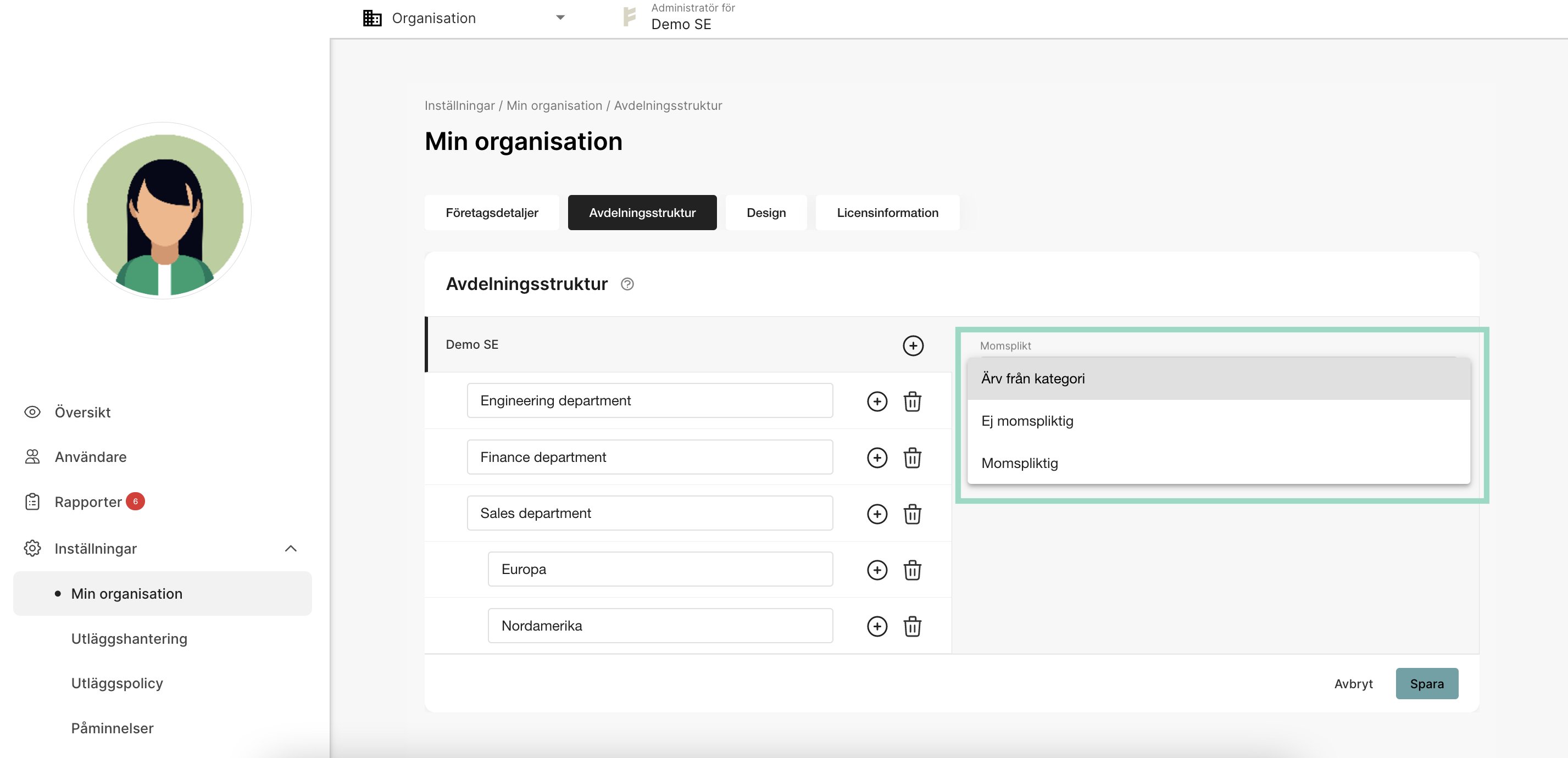Screen dimensions: 1568x758
Task: Open Användare in sidebar
Action: tap(90, 457)
